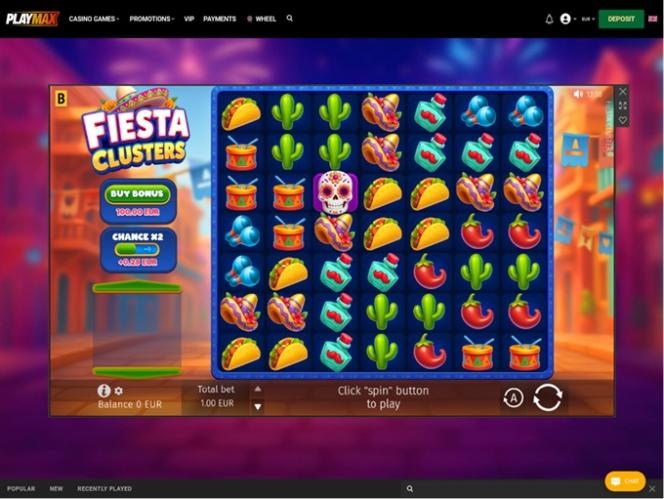
Task: Toggle the Chance x2 switch
Action: tap(137, 250)
